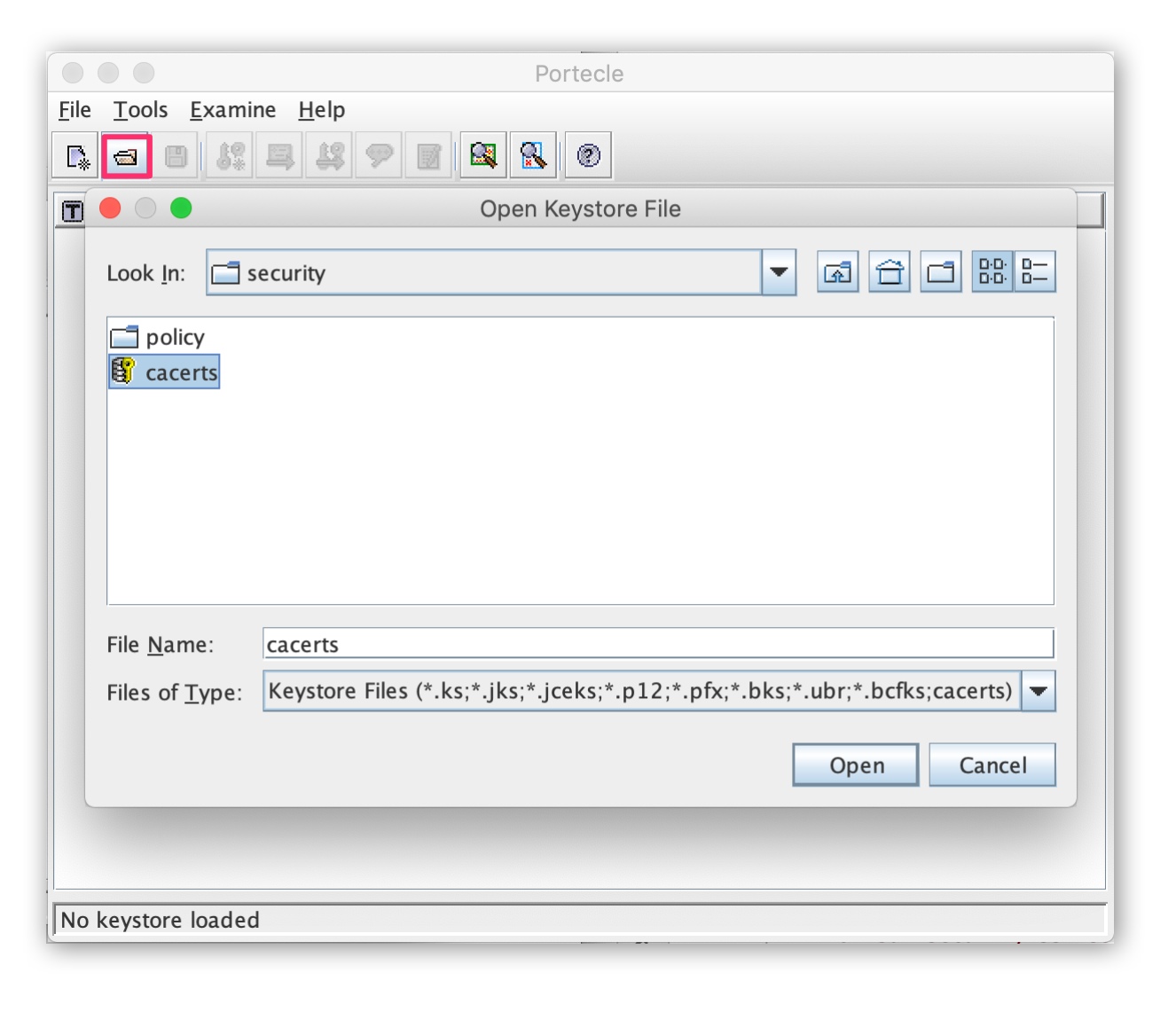Open Help via question mark toolbar icon
Screen dimensions: 1176x1020
[x=588, y=157]
